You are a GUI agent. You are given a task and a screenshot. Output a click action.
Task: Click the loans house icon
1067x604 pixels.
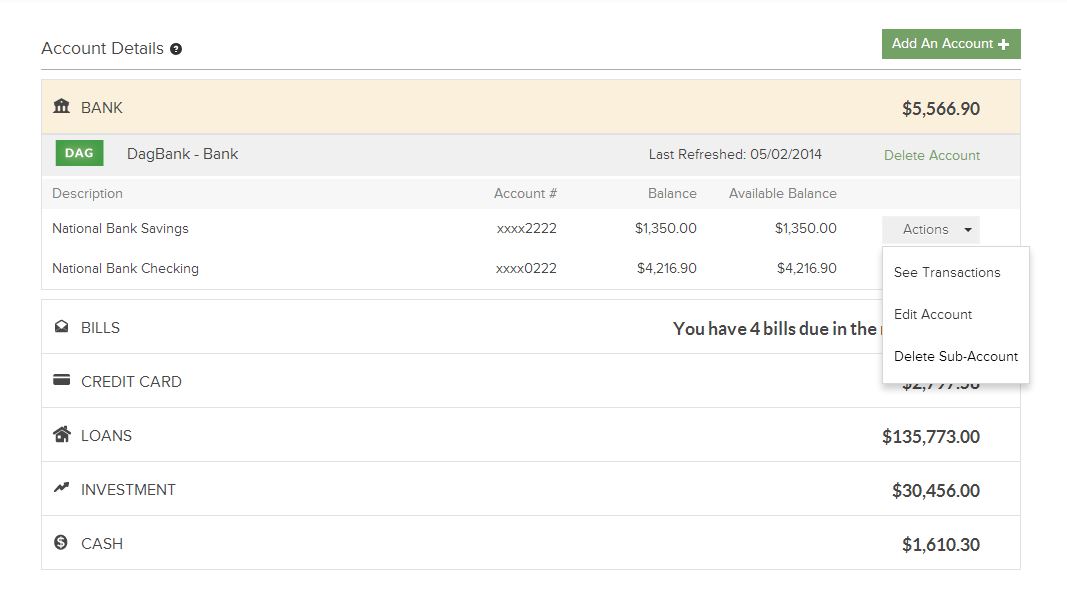(x=61, y=435)
